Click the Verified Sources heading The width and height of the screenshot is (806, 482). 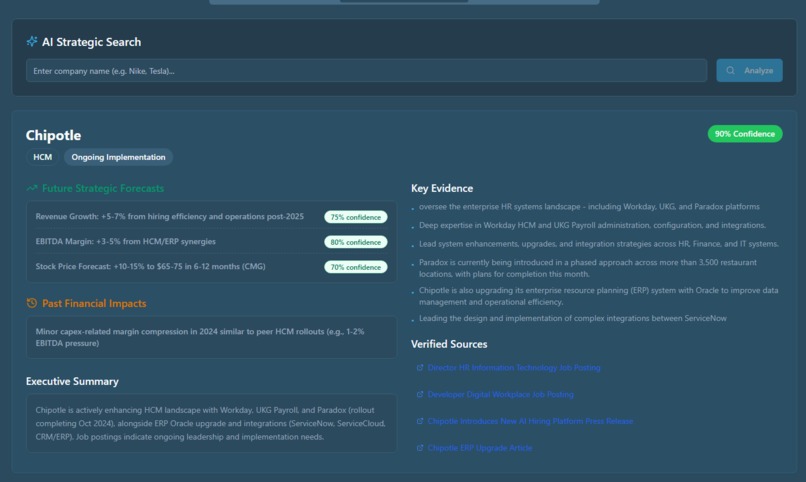(449, 344)
